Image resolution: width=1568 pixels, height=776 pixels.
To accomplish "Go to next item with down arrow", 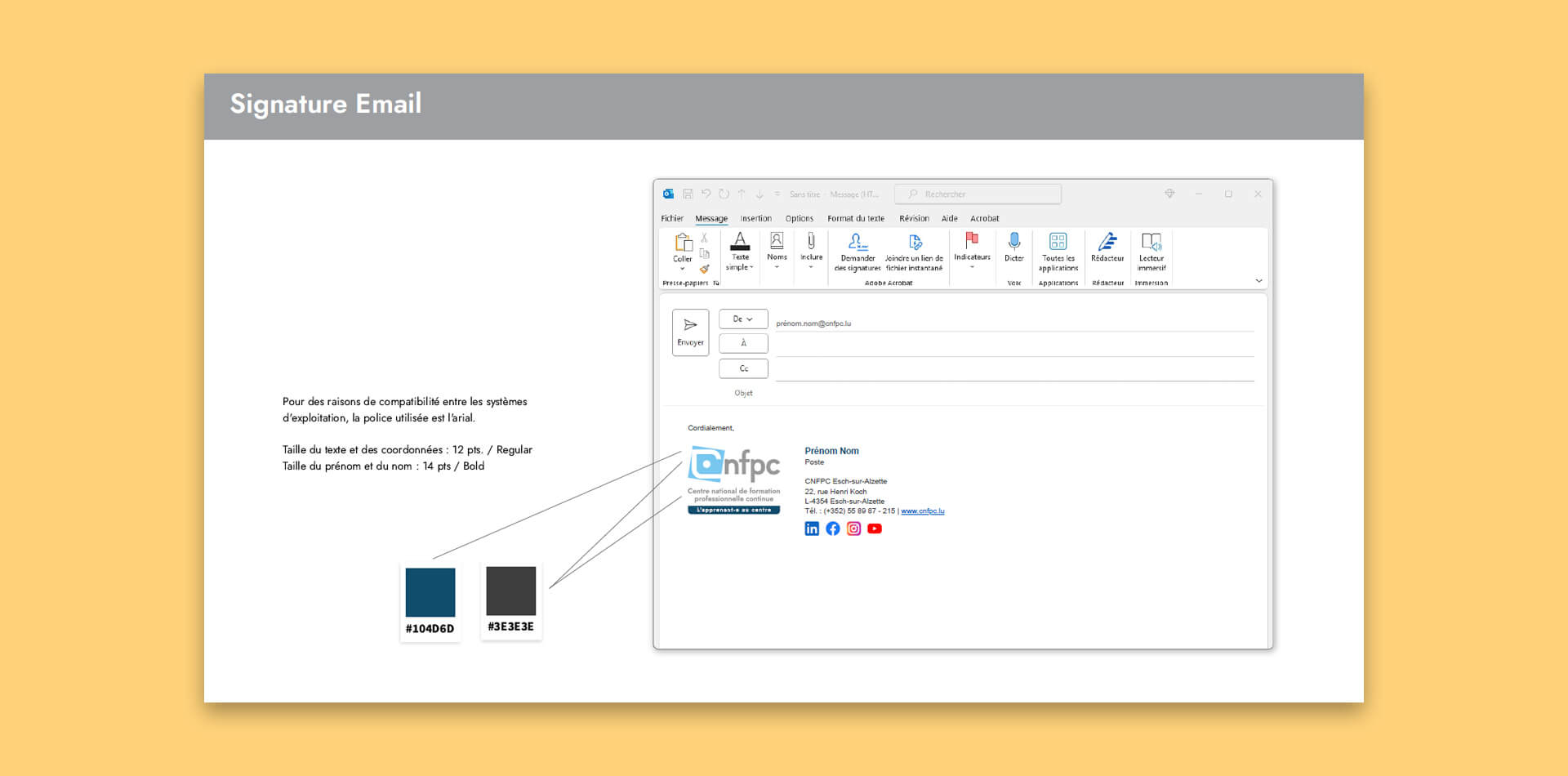I will tap(759, 194).
